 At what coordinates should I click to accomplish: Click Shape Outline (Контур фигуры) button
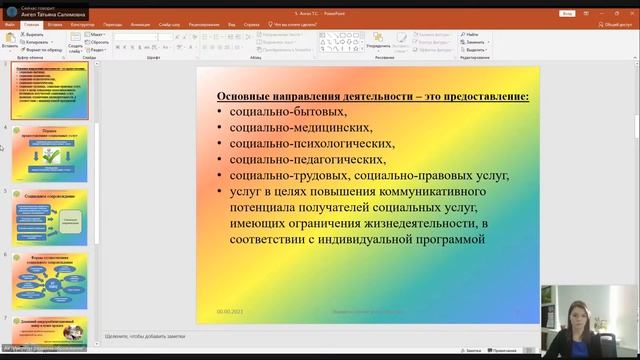431,42
